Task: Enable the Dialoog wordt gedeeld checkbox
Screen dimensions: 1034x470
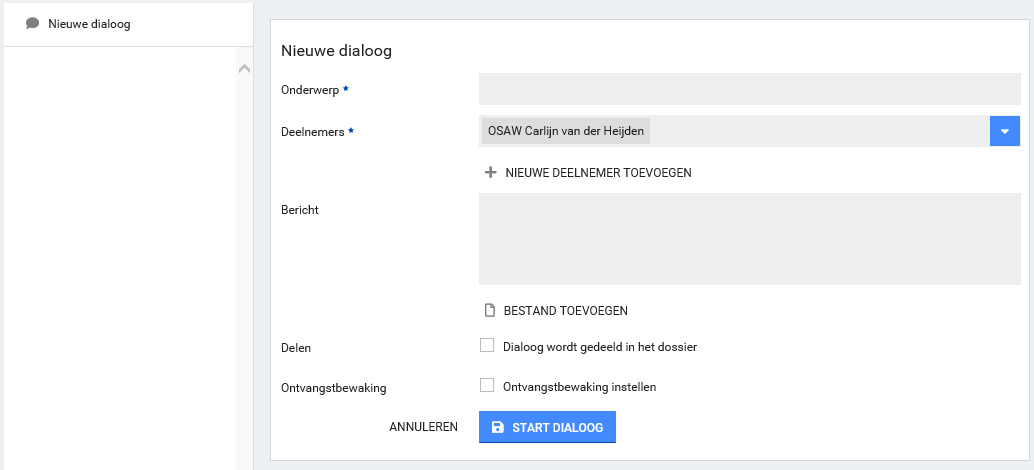Action: point(487,346)
